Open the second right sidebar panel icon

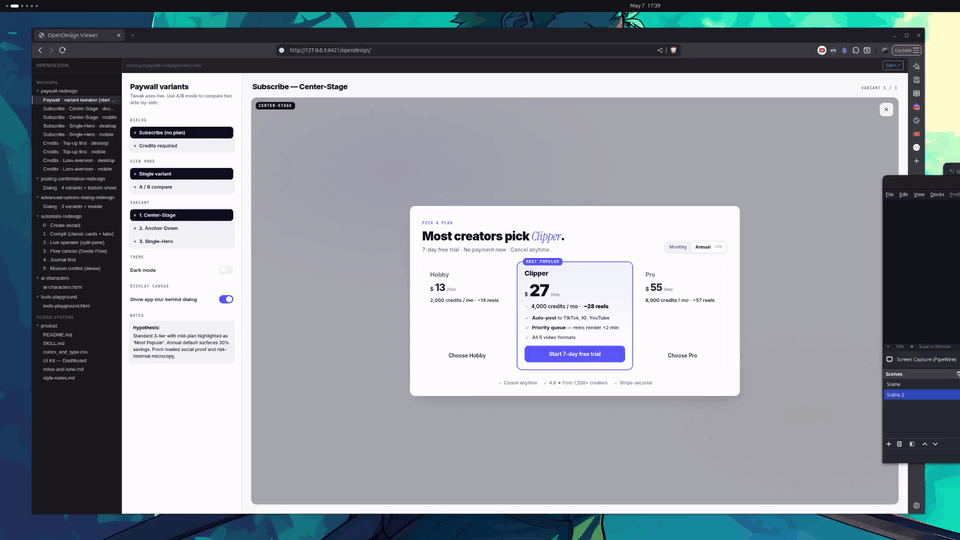(917, 80)
